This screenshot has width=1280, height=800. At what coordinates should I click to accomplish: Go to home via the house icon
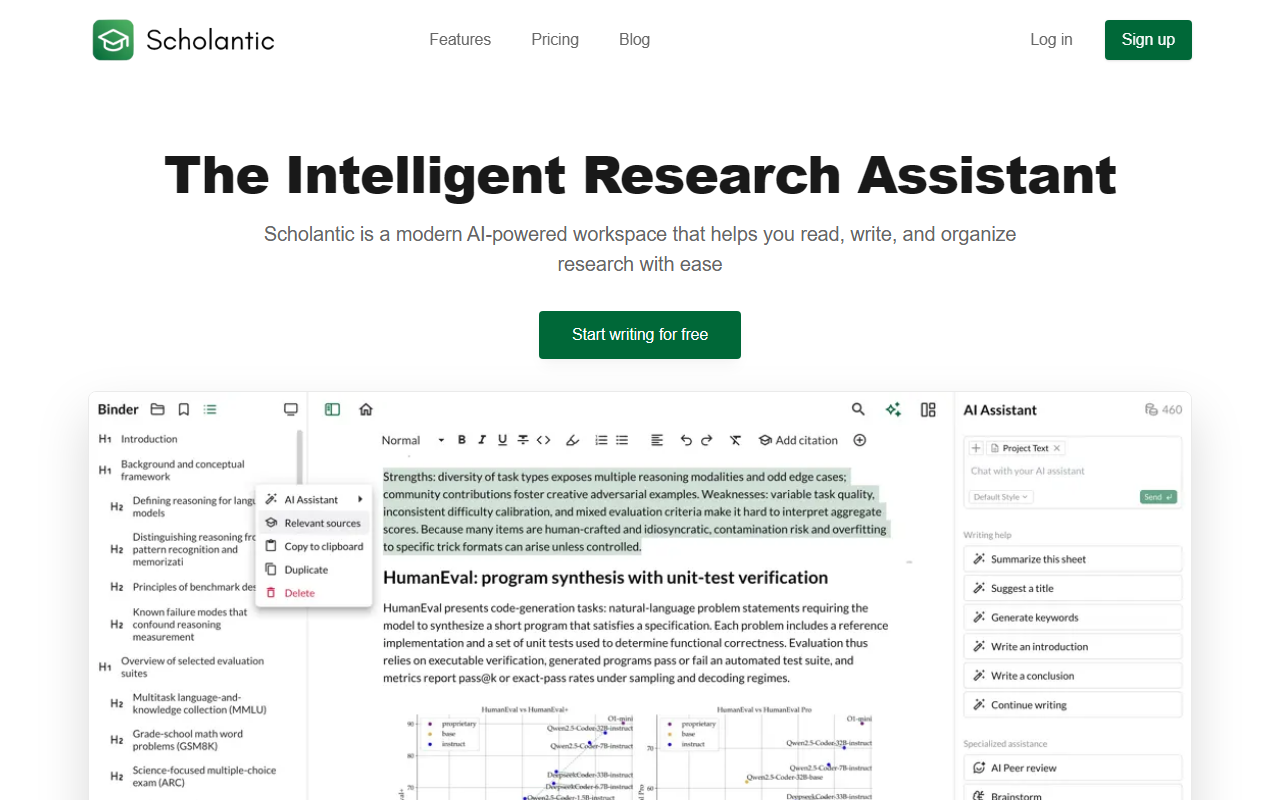pyautogui.click(x=366, y=409)
